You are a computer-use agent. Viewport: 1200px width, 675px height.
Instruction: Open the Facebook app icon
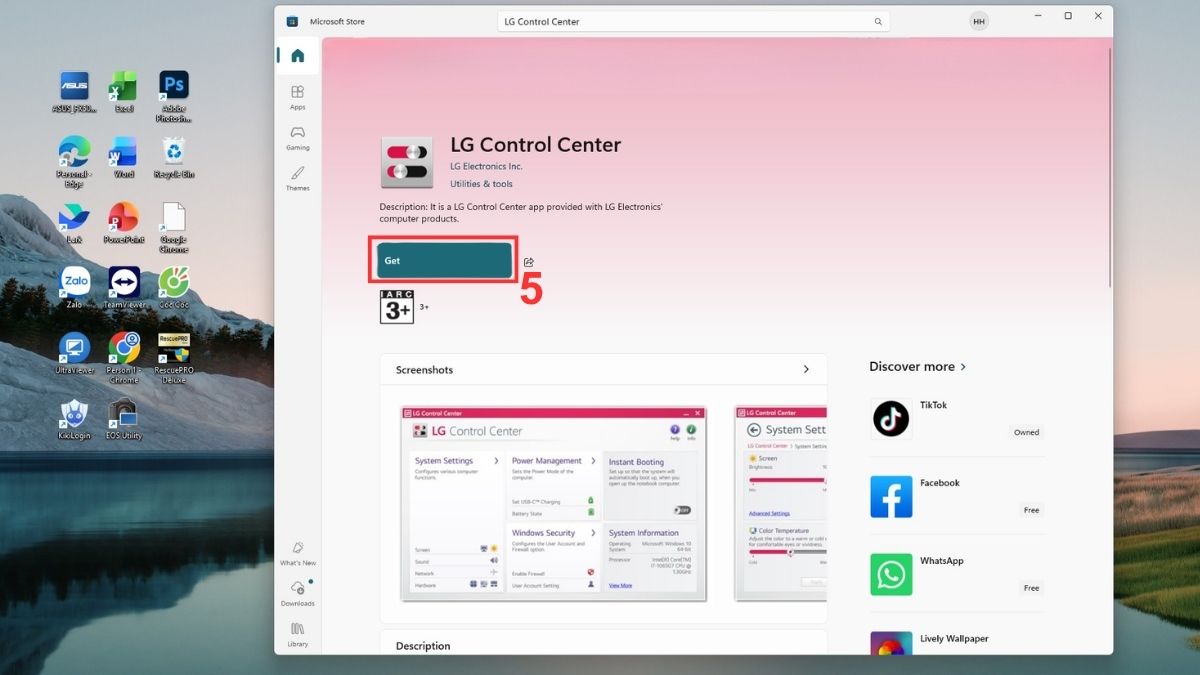[891, 497]
